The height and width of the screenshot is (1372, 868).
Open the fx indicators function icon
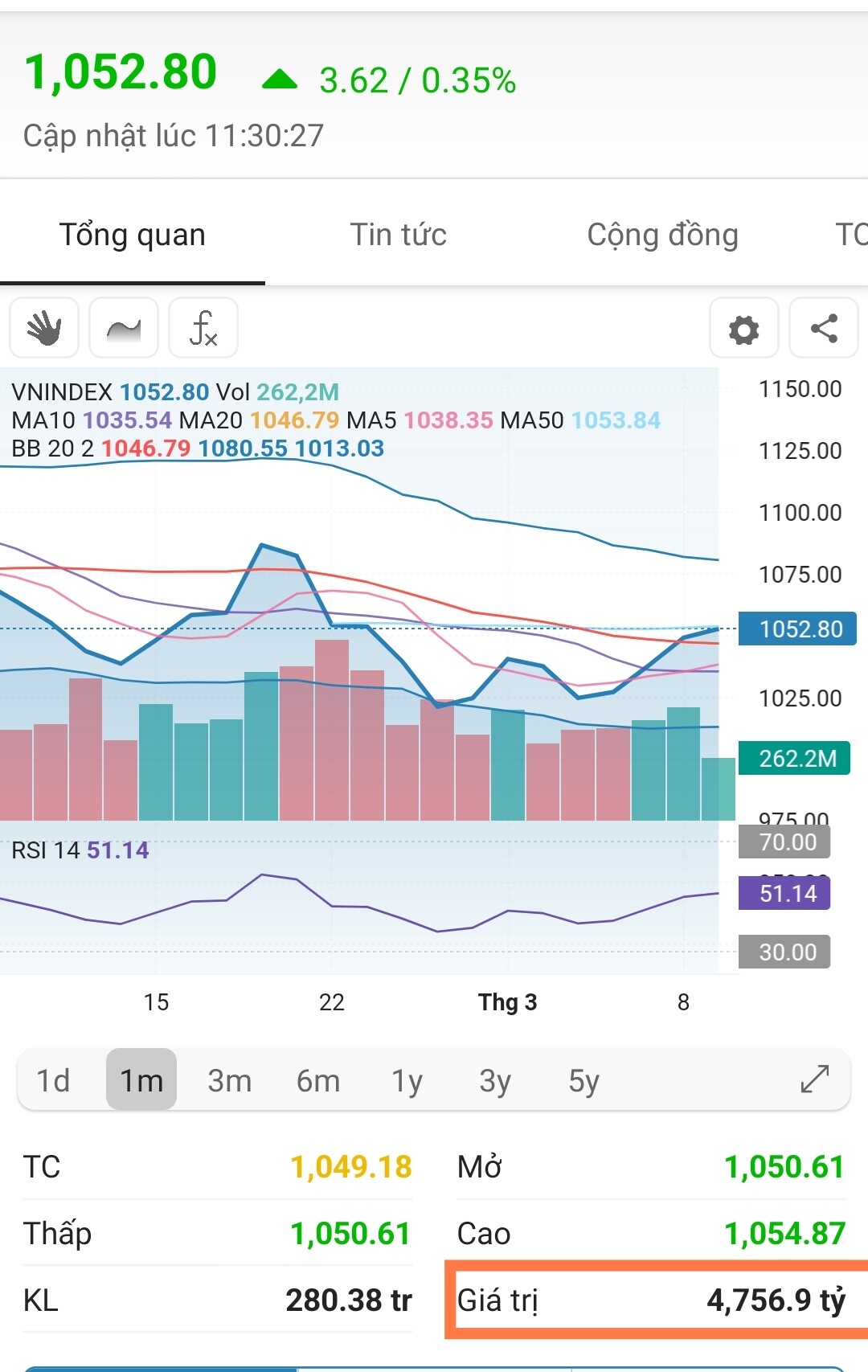click(203, 328)
